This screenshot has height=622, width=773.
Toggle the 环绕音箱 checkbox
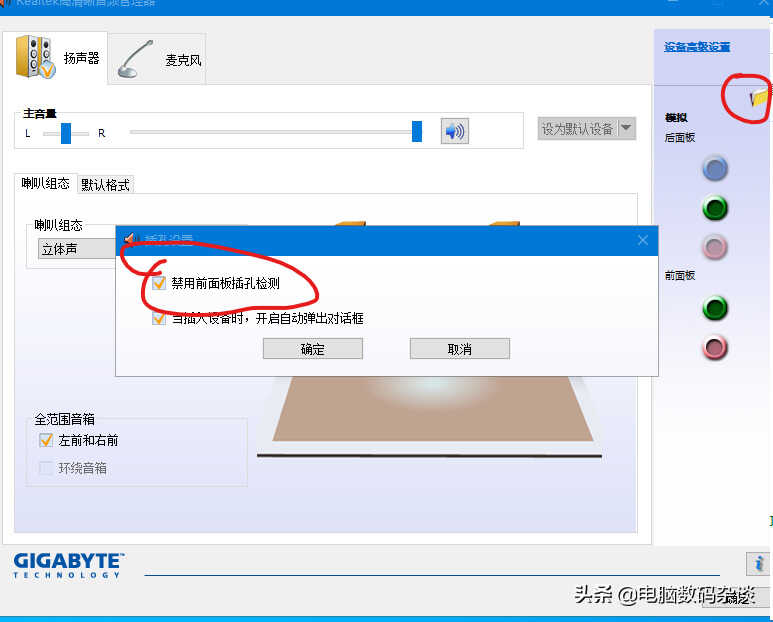click(x=46, y=468)
